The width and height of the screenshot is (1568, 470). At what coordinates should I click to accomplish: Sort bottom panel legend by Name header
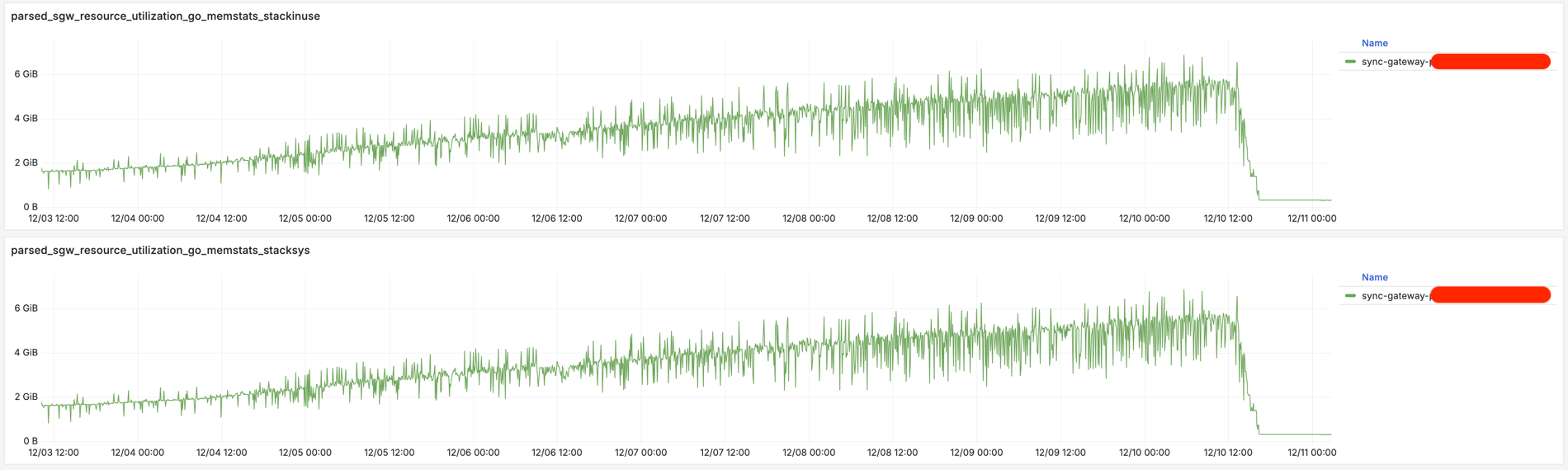tap(1374, 277)
